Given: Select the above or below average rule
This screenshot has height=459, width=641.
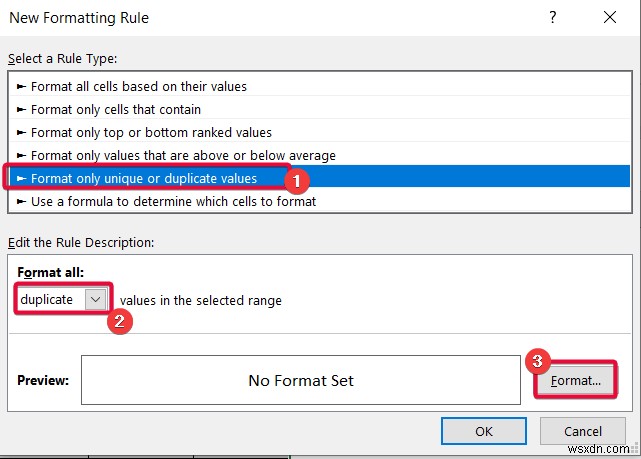Looking at the screenshot, I should tap(183, 156).
